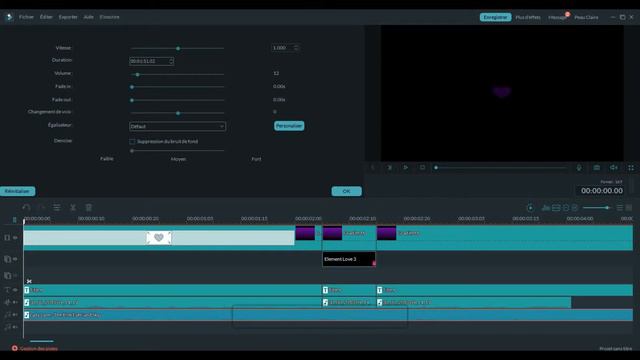Click OK to confirm audio settings

pos(347,191)
